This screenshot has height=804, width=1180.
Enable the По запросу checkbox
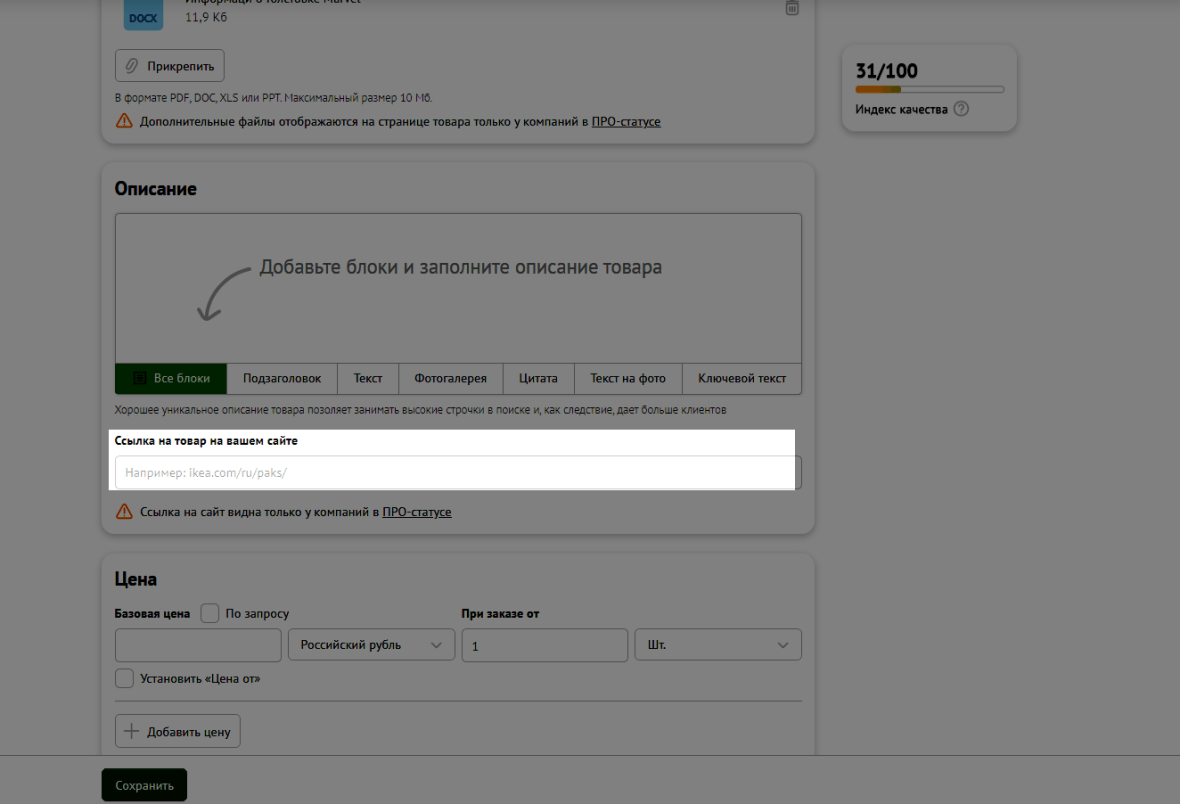(210, 613)
